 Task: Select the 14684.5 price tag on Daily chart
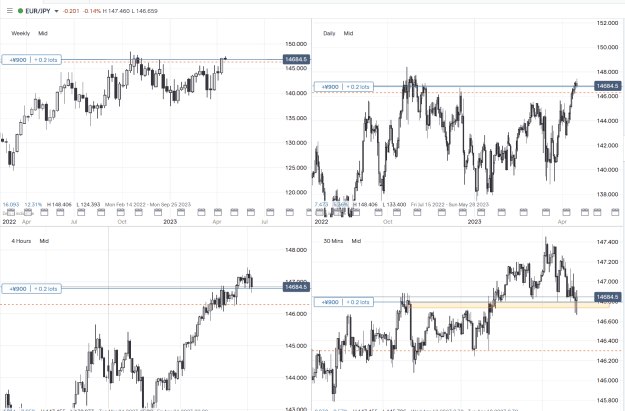pyautogui.click(x=607, y=86)
